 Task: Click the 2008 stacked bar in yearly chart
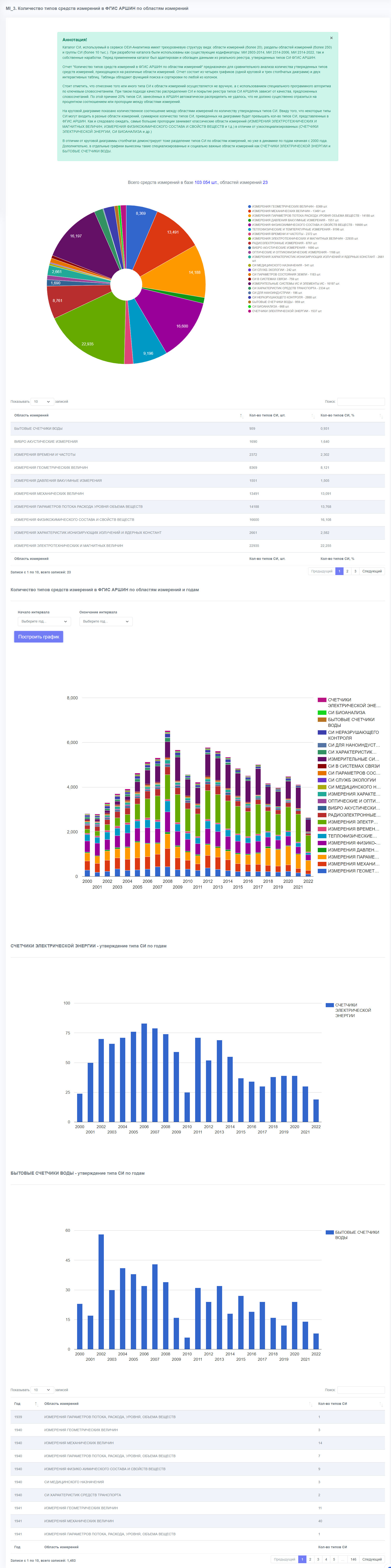pos(168,804)
